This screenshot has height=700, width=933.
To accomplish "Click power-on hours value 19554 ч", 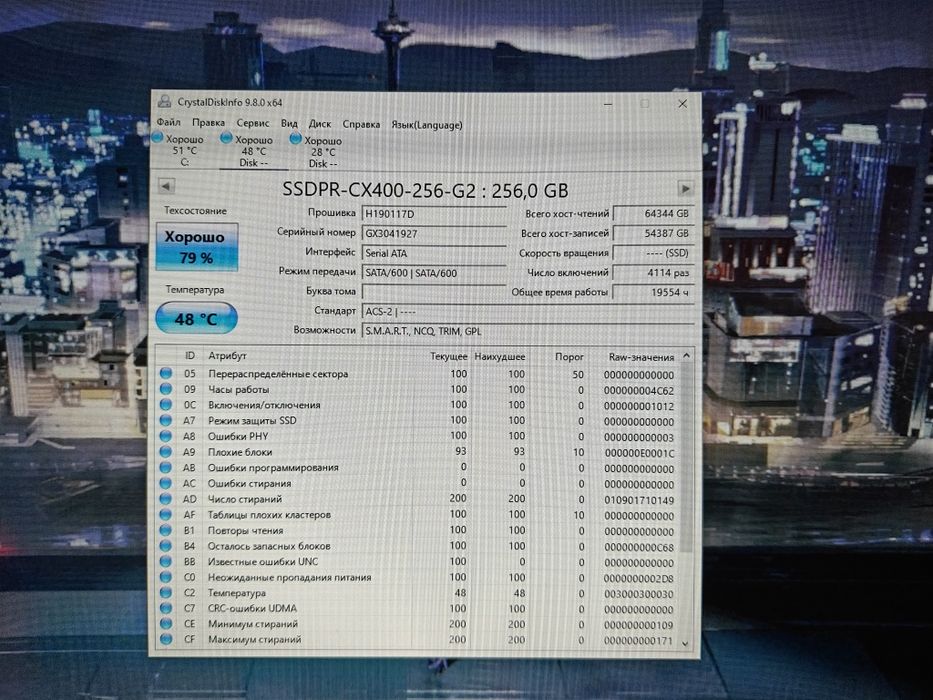I will click(x=653, y=292).
